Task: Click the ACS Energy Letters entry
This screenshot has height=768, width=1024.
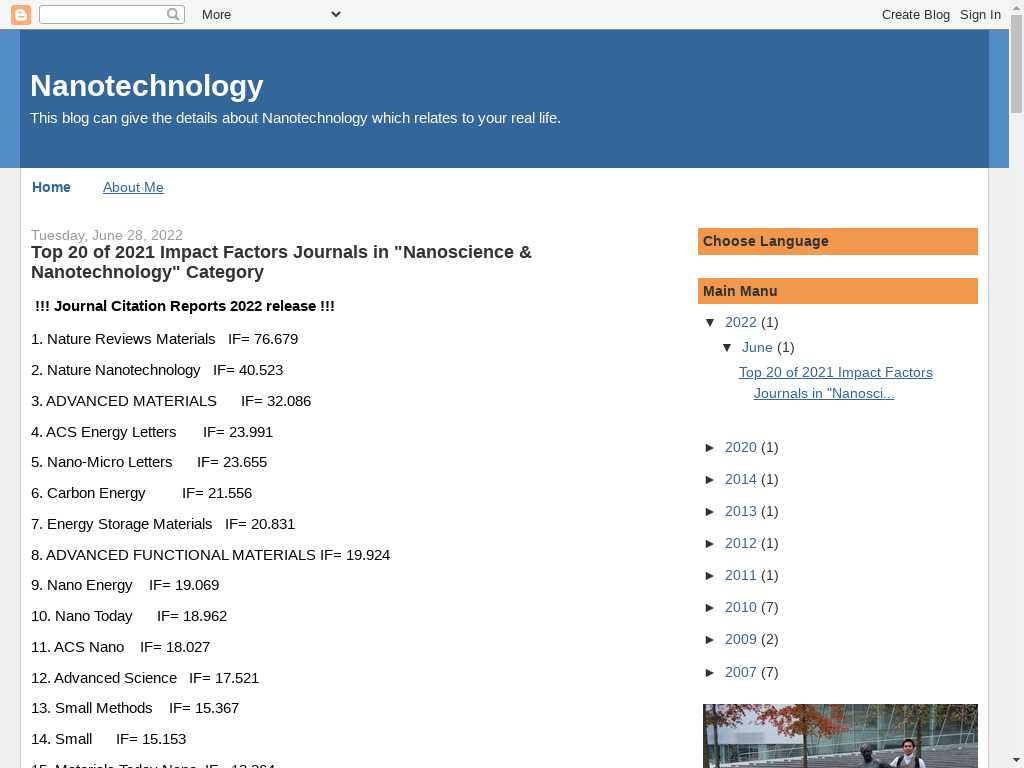Action: [152, 432]
